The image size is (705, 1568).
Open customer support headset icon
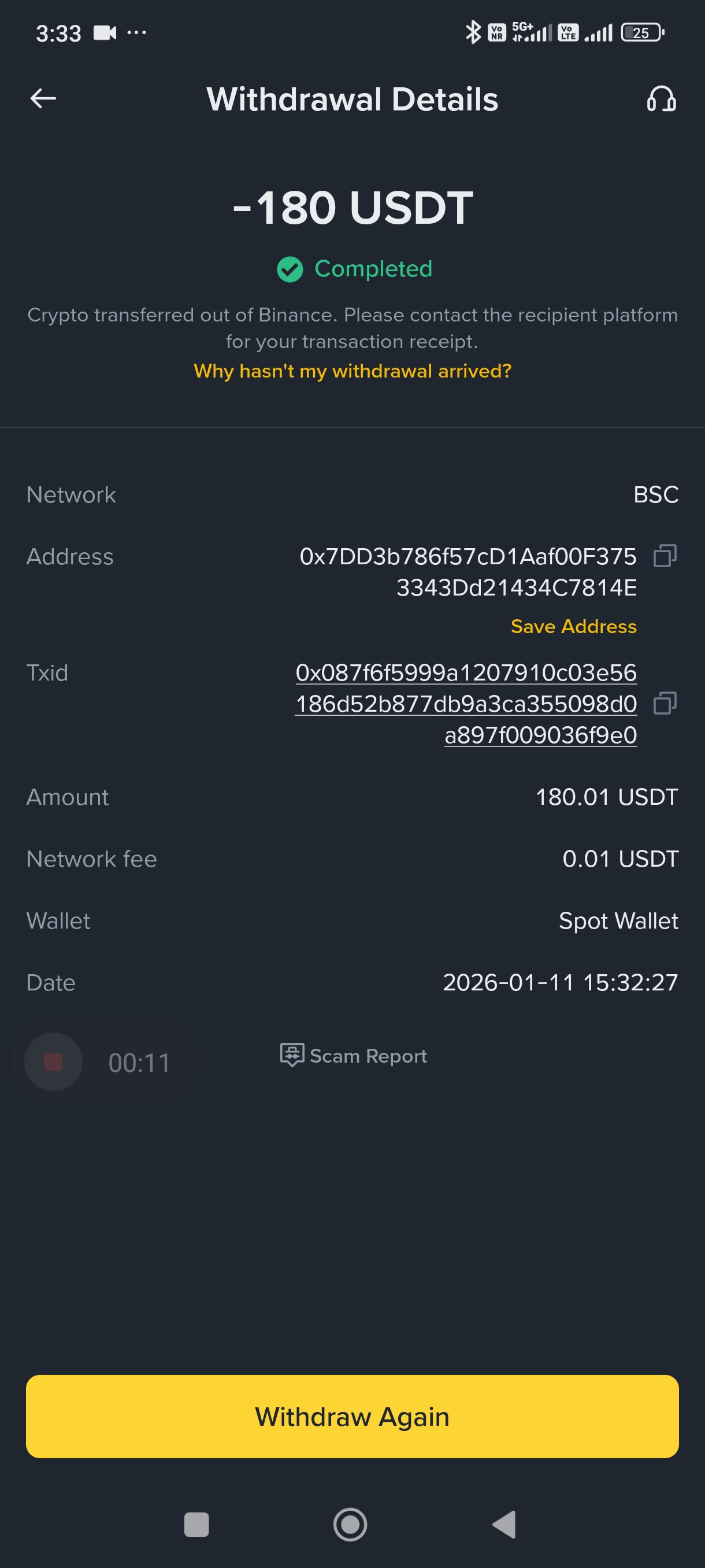click(661, 99)
